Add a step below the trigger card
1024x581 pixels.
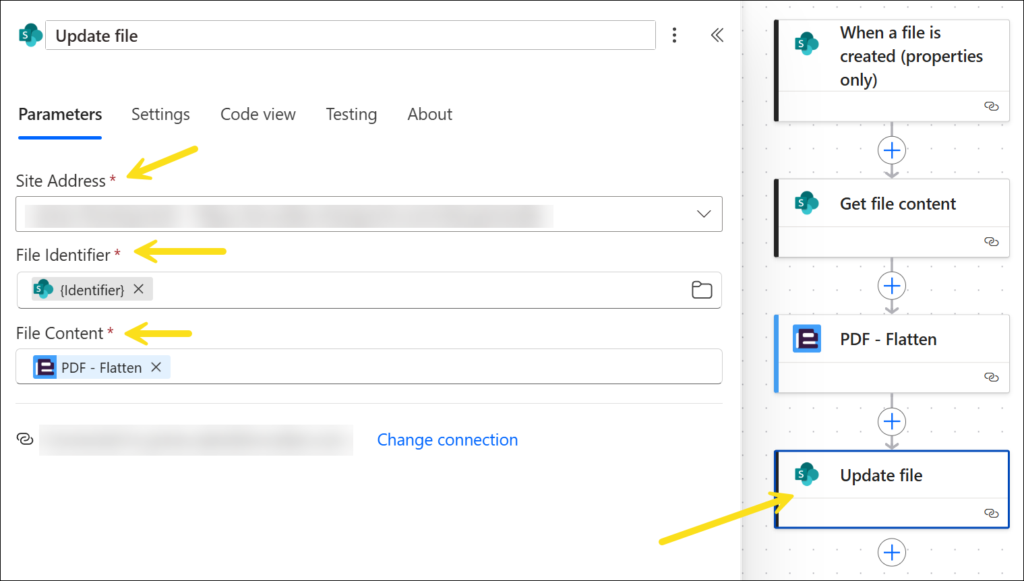891,151
